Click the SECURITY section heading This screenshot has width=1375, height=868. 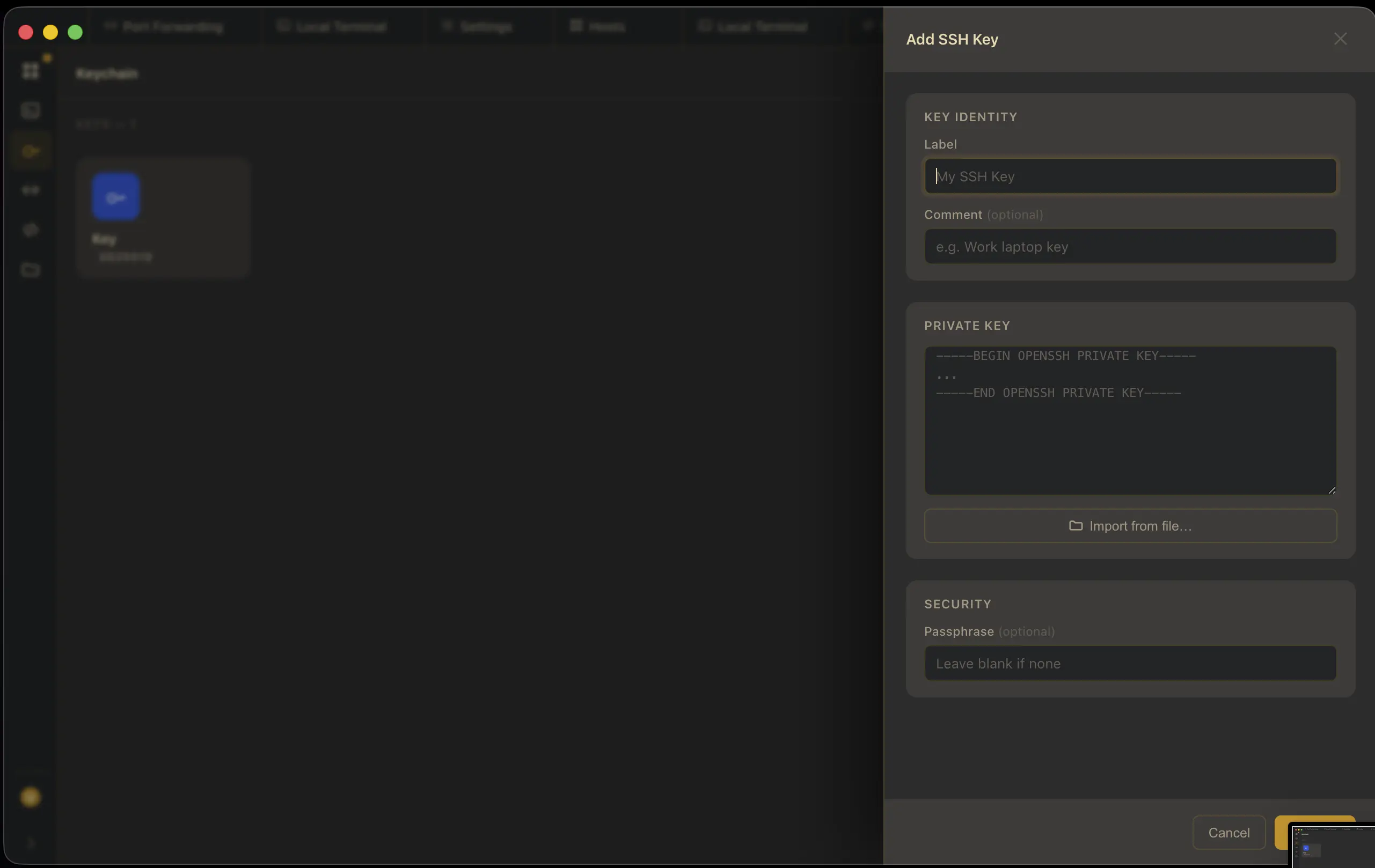957,605
